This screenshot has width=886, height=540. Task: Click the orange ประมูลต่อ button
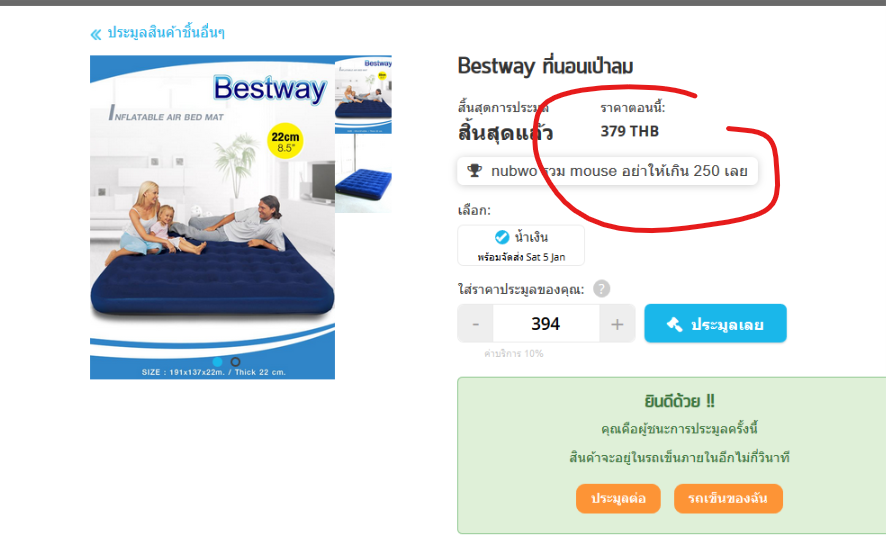(x=618, y=498)
